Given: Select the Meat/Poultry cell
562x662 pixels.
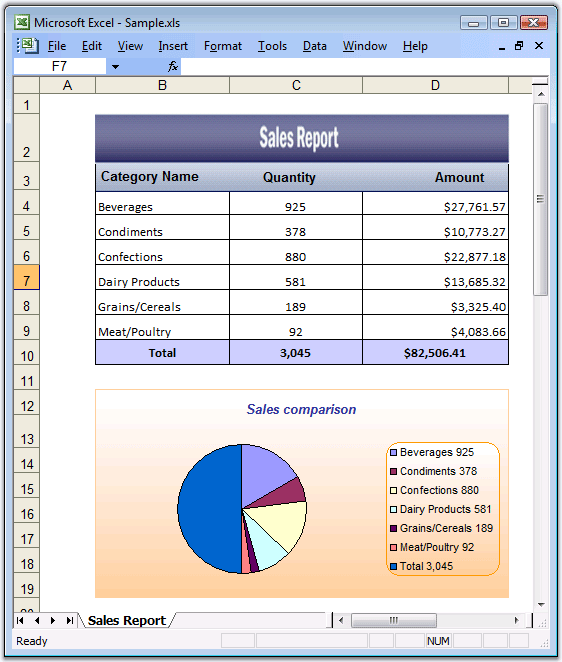Looking at the screenshot, I should pos(163,328).
